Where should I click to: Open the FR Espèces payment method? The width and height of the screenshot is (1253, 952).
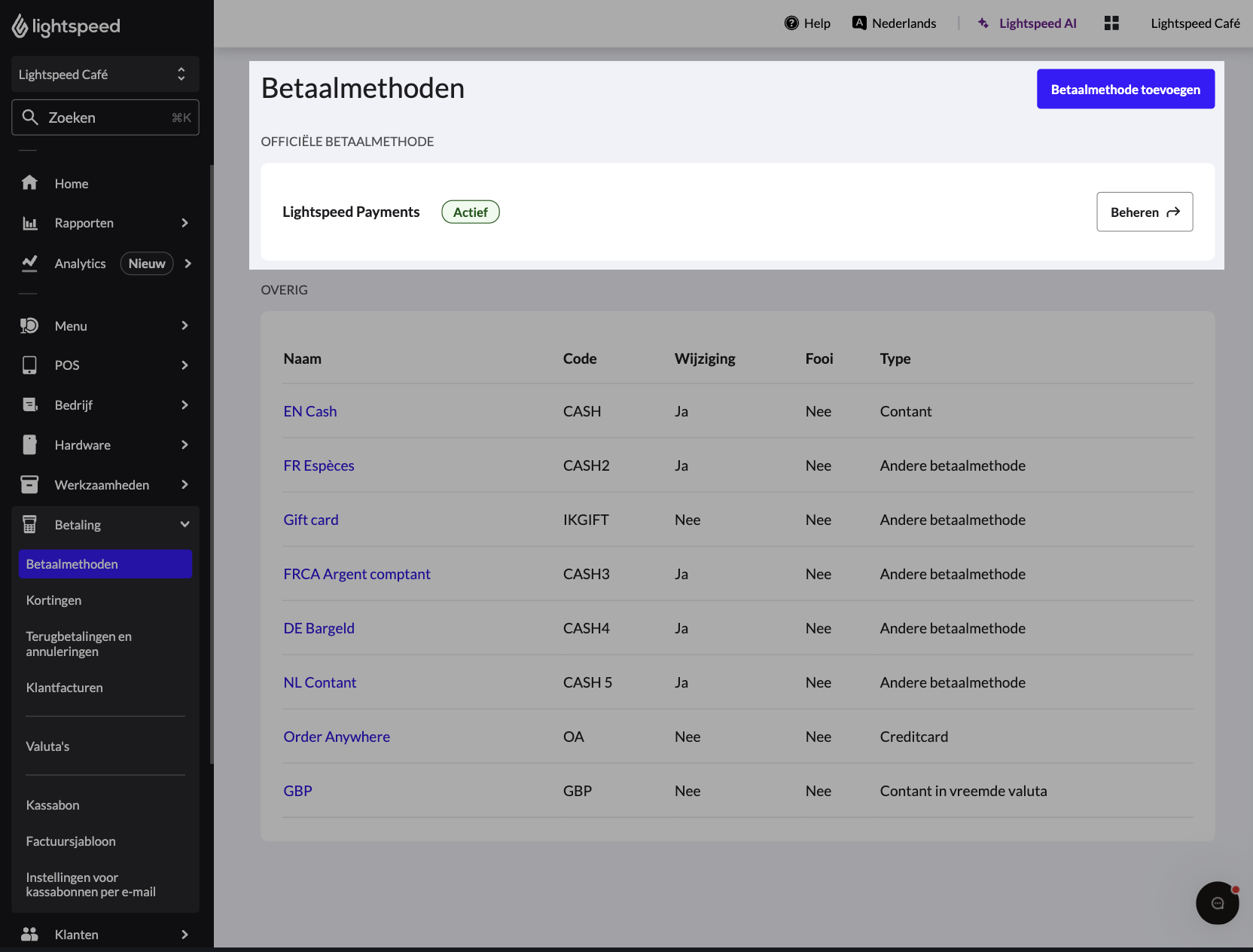[319, 465]
